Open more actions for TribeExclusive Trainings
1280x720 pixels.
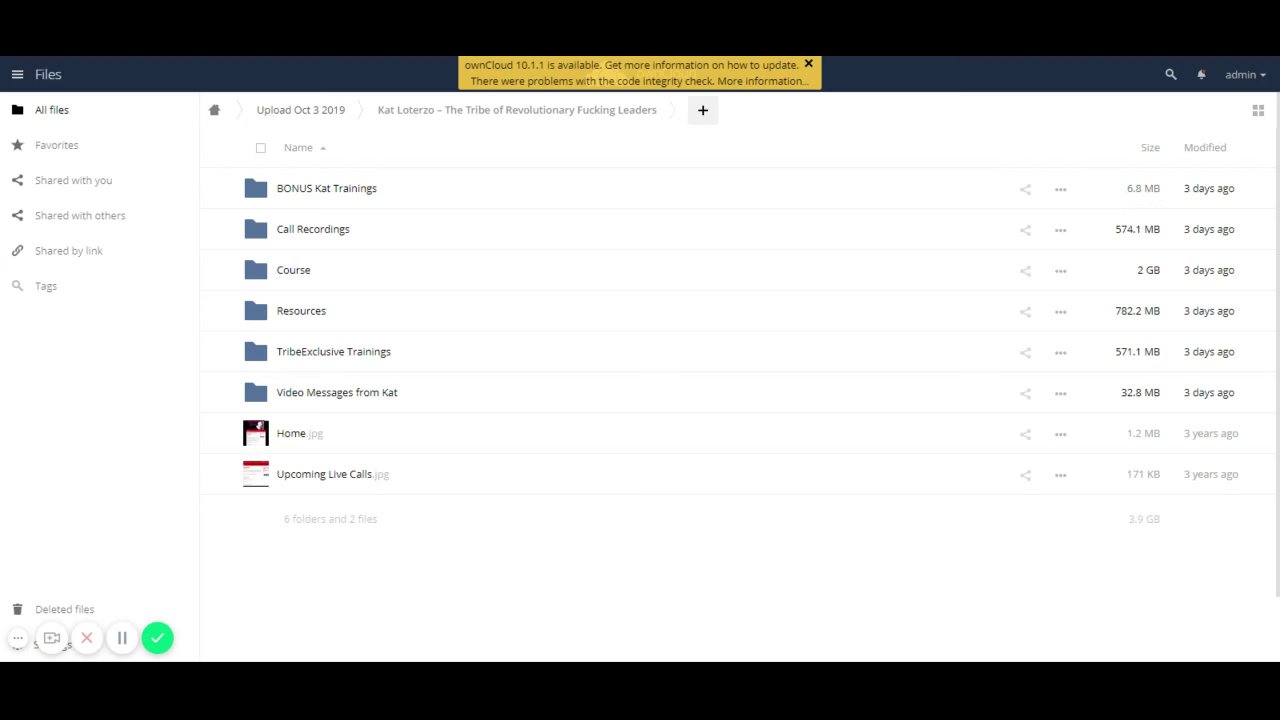pyautogui.click(x=1060, y=353)
